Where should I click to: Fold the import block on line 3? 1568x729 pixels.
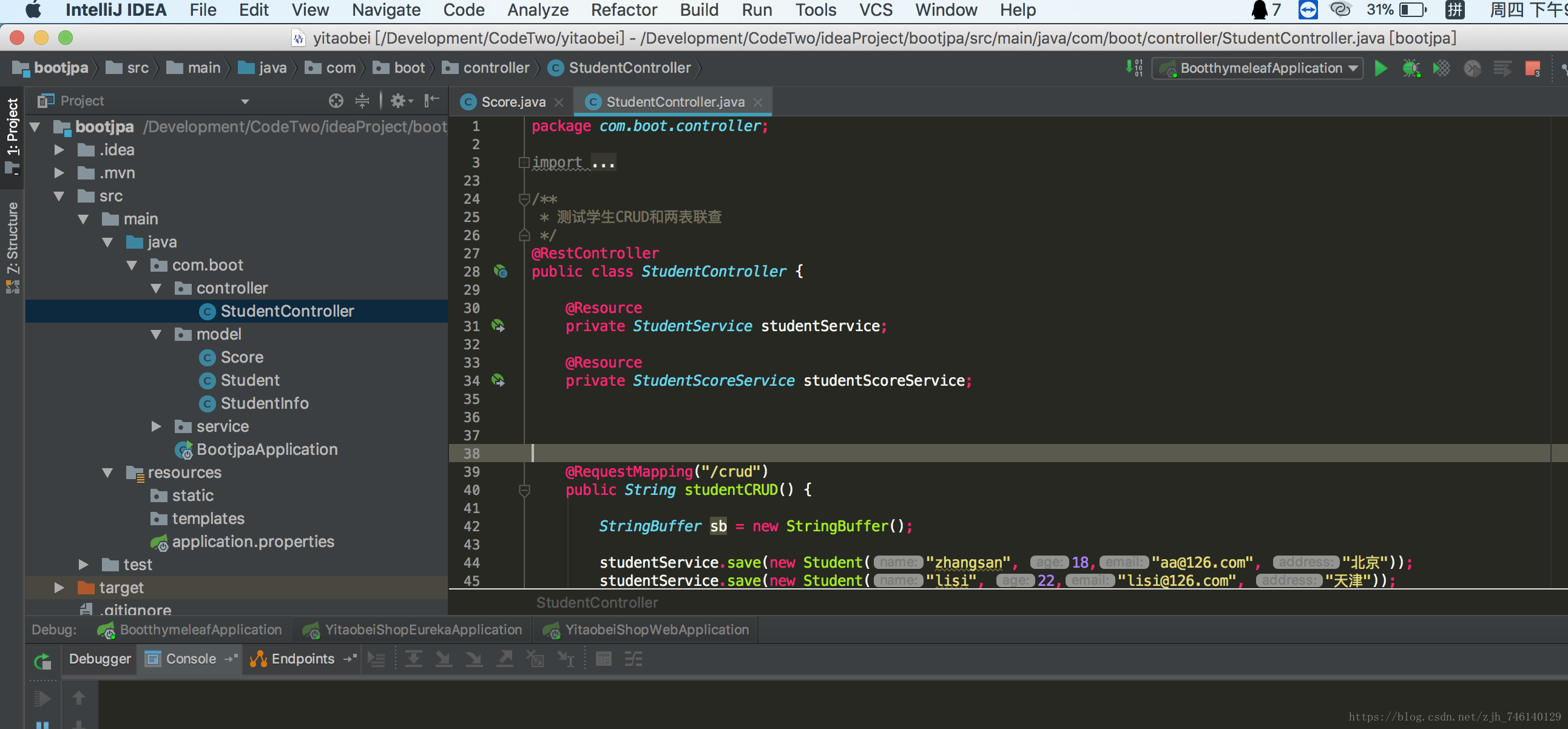(524, 163)
